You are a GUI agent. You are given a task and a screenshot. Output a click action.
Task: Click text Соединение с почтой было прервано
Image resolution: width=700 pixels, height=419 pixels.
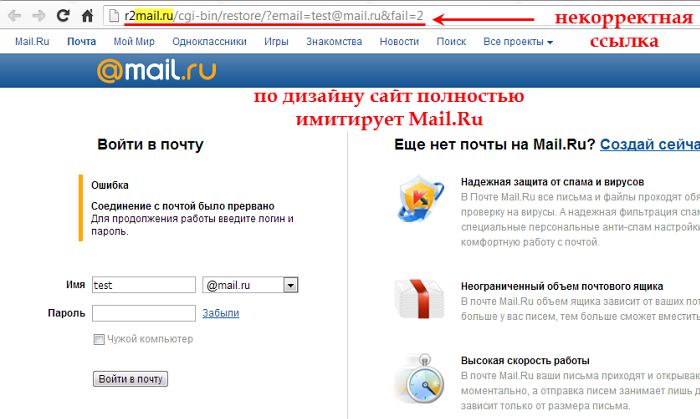[183, 206]
